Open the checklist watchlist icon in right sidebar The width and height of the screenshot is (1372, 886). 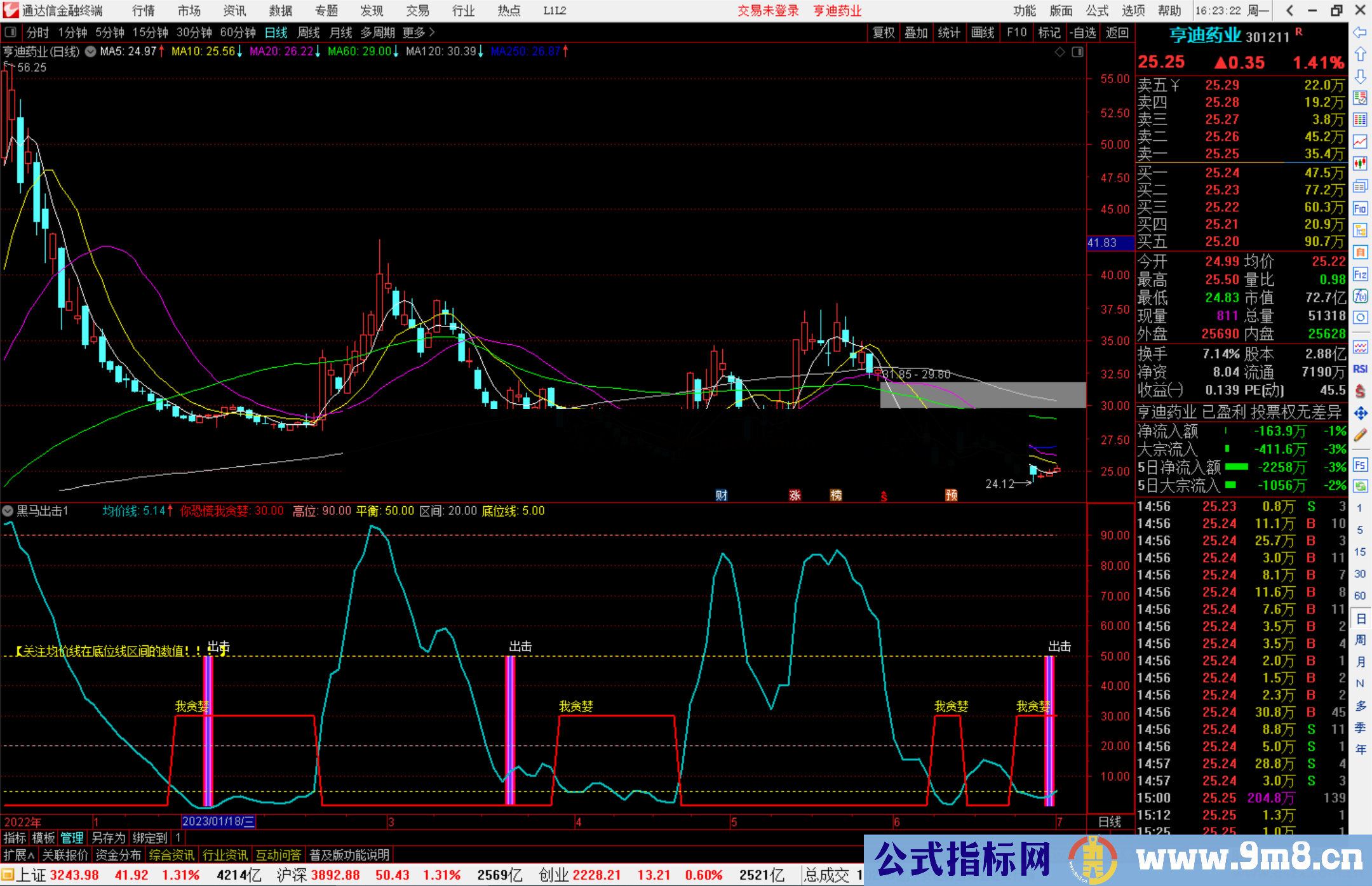click(x=1360, y=98)
